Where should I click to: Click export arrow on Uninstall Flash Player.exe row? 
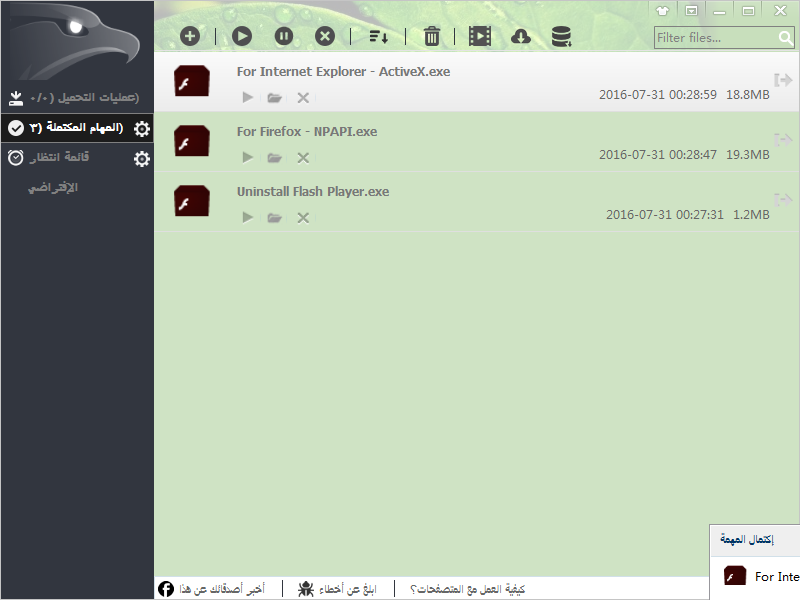tap(783, 199)
